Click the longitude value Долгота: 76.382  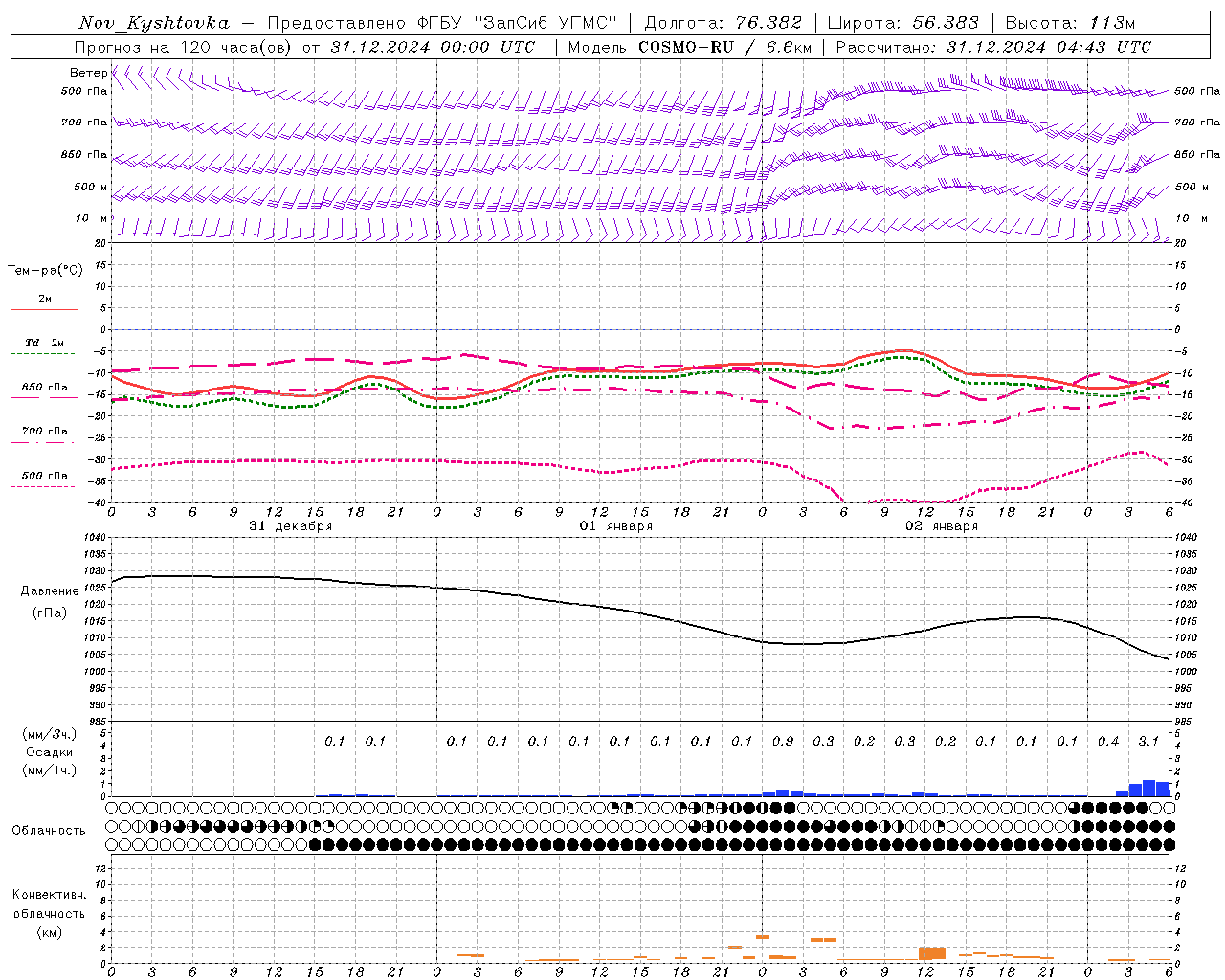723,23
